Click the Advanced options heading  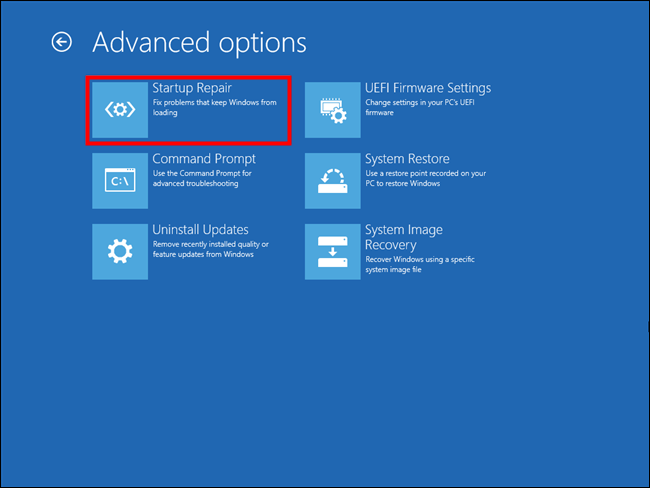click(x=199, y=43)
